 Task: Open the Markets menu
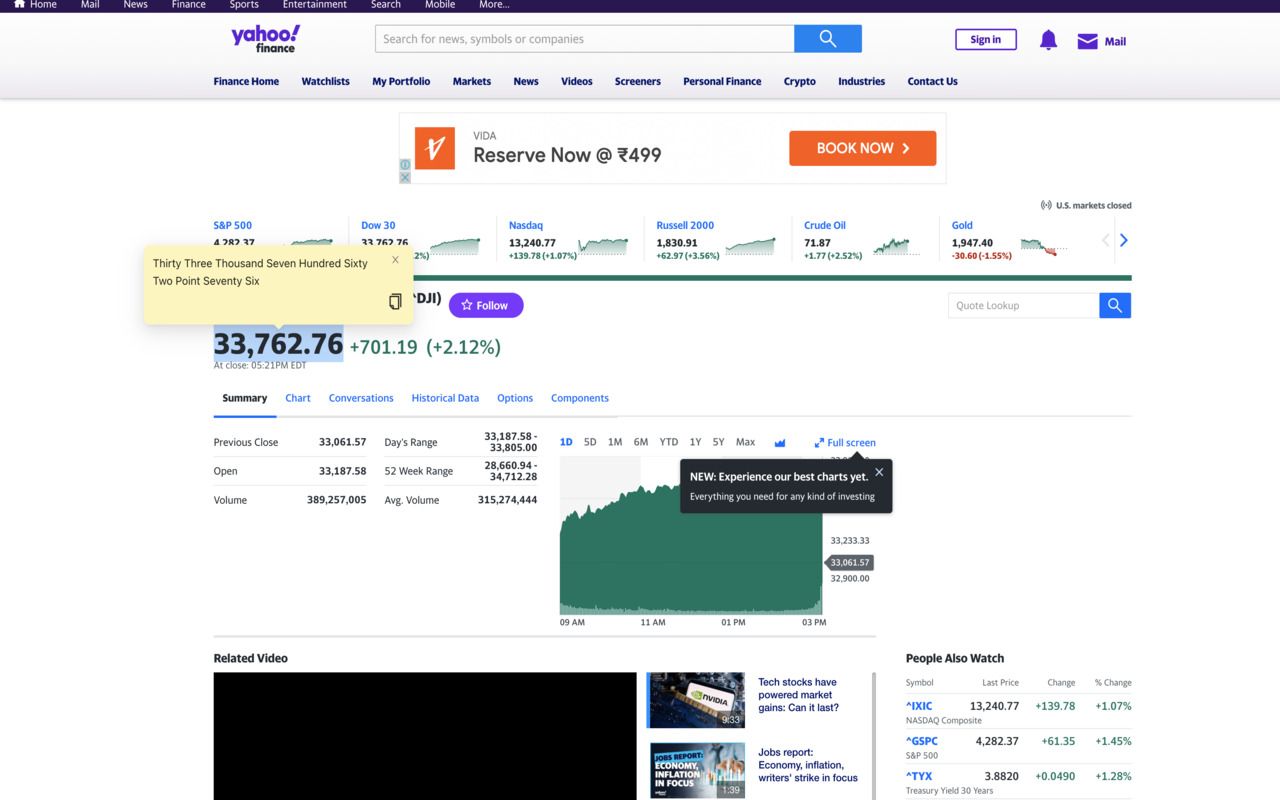point(472,81)
